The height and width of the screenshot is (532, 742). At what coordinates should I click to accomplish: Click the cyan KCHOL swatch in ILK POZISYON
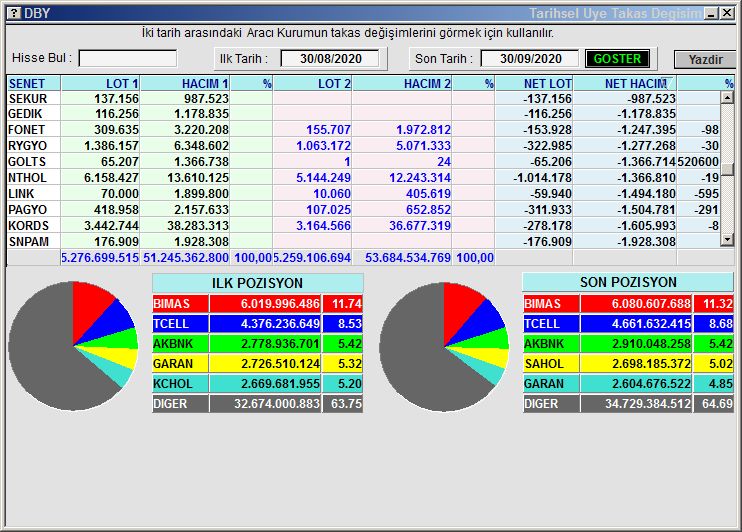(x=180, y=383)
